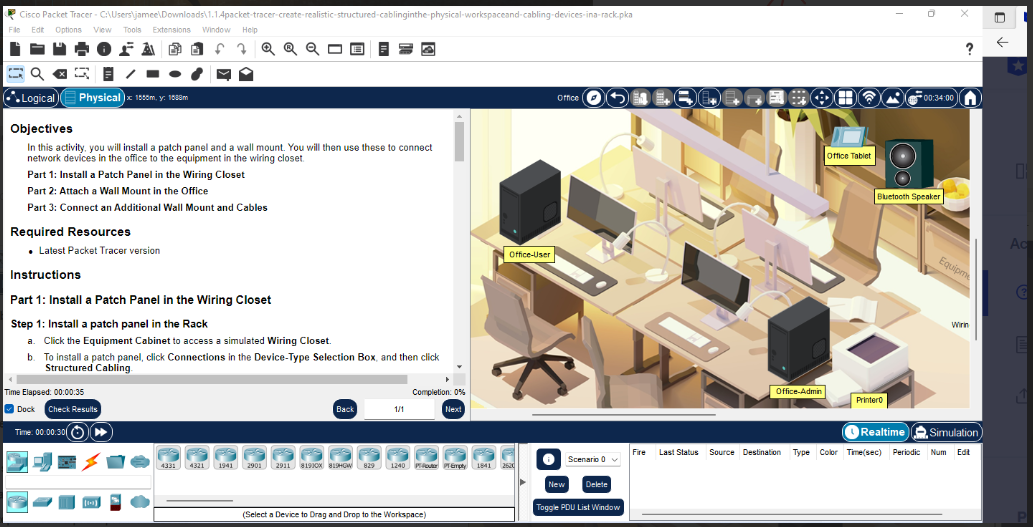Go back a level with return arrow

617,98
